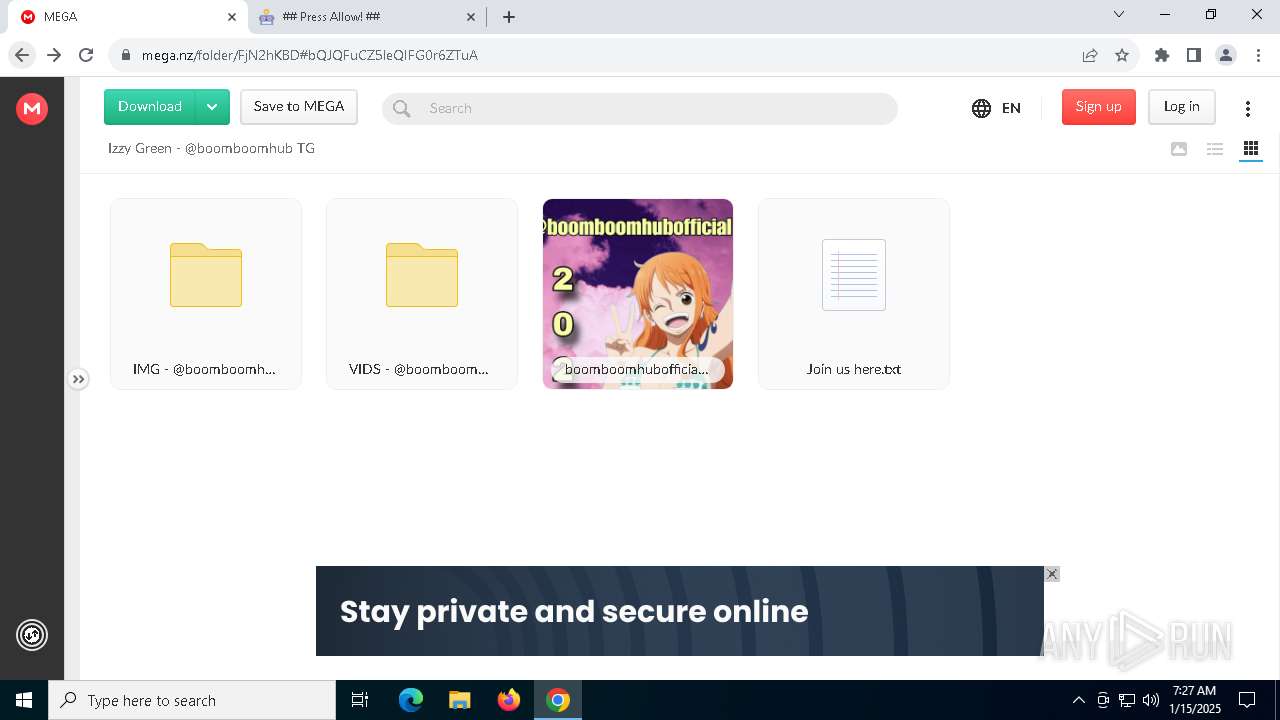Click the Log in button

tap(1182, 107)
